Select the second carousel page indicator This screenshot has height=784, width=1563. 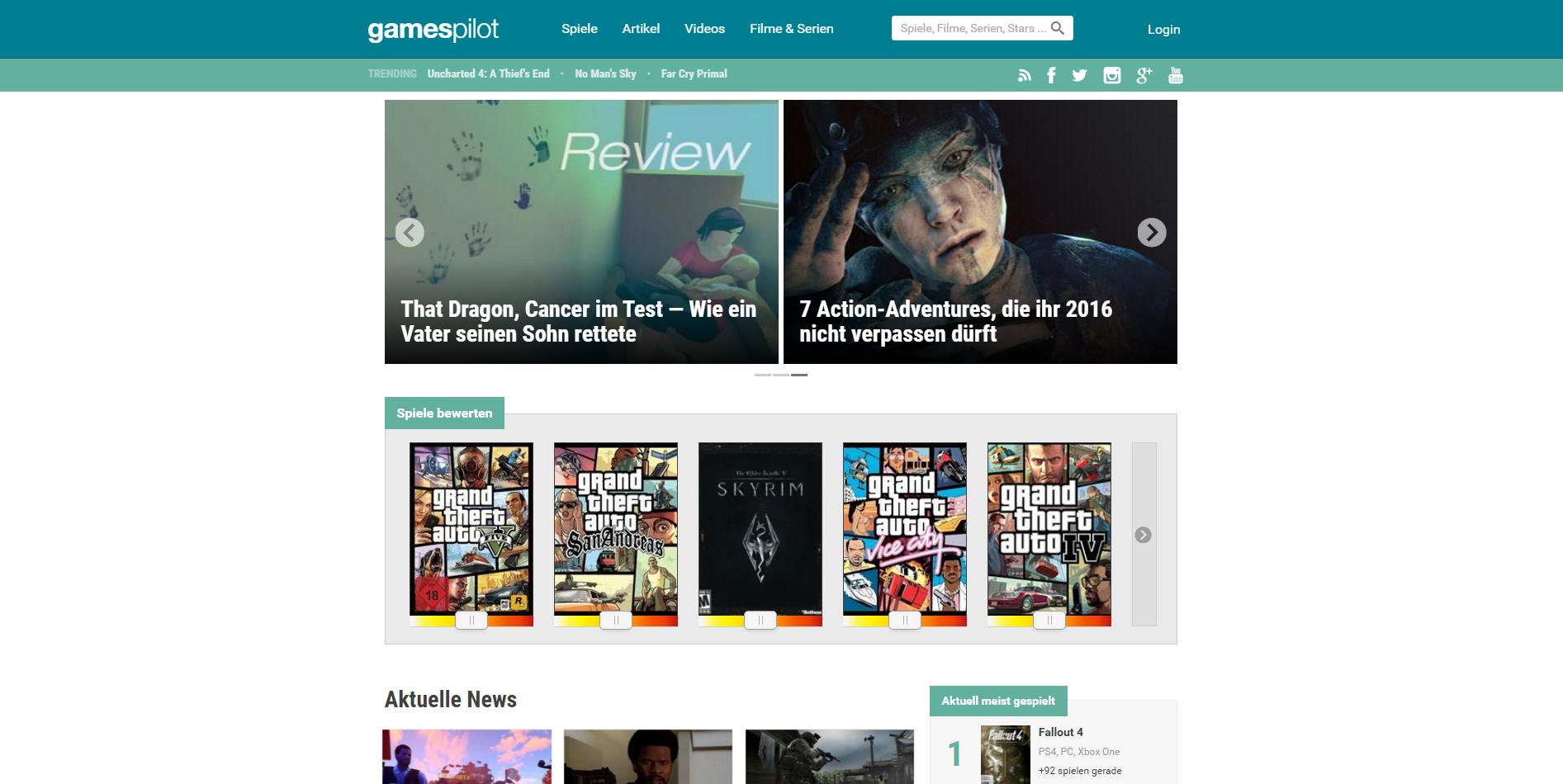coord(781,375)
